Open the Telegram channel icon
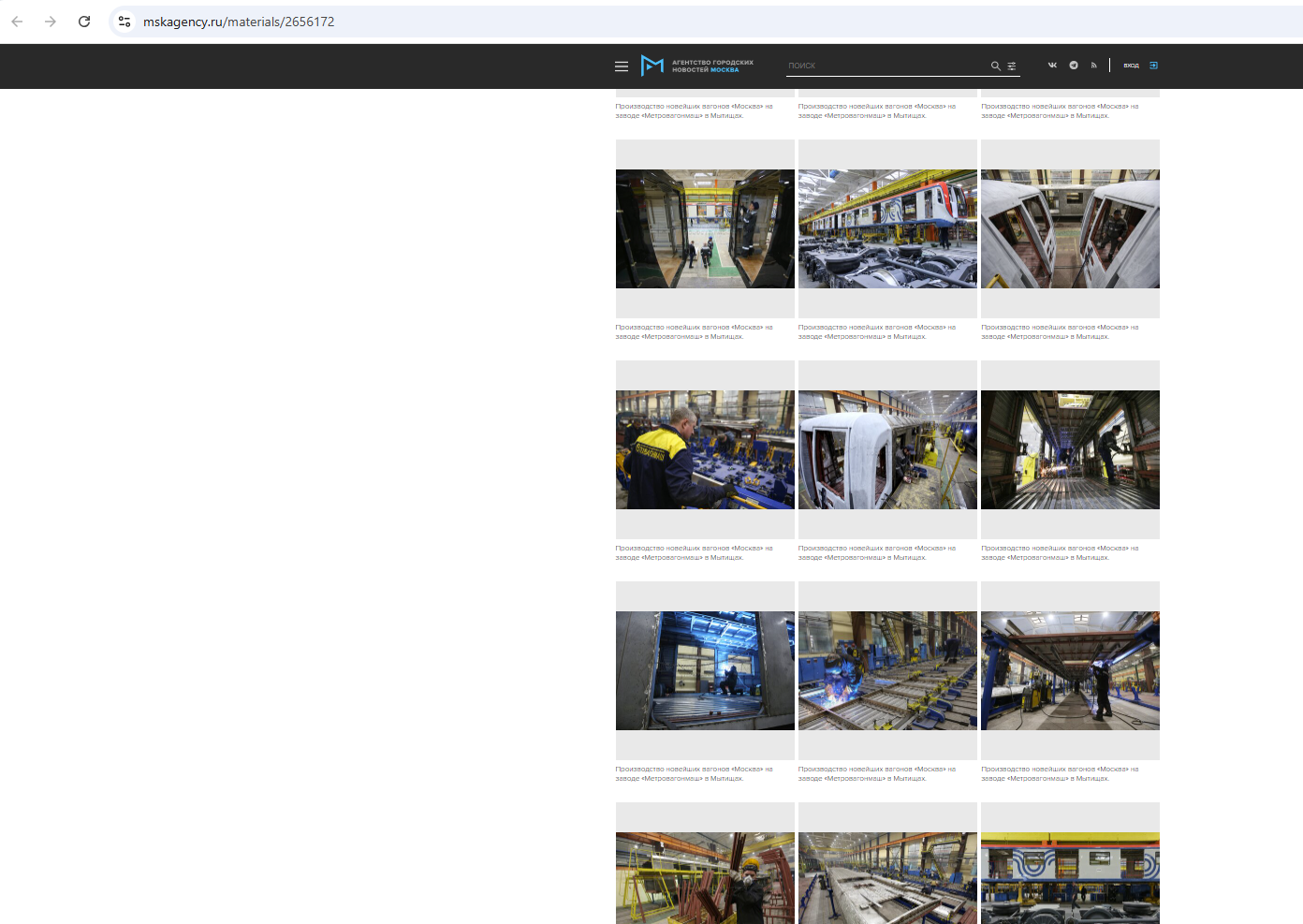Viewport: 1303px width, 924px height. pos(1074,66)
